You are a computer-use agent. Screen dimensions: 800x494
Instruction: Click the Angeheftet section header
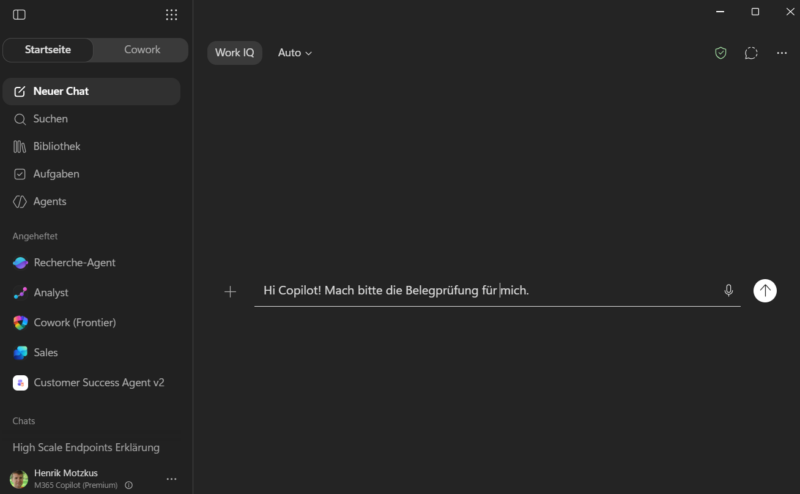(x=35, y=236)
